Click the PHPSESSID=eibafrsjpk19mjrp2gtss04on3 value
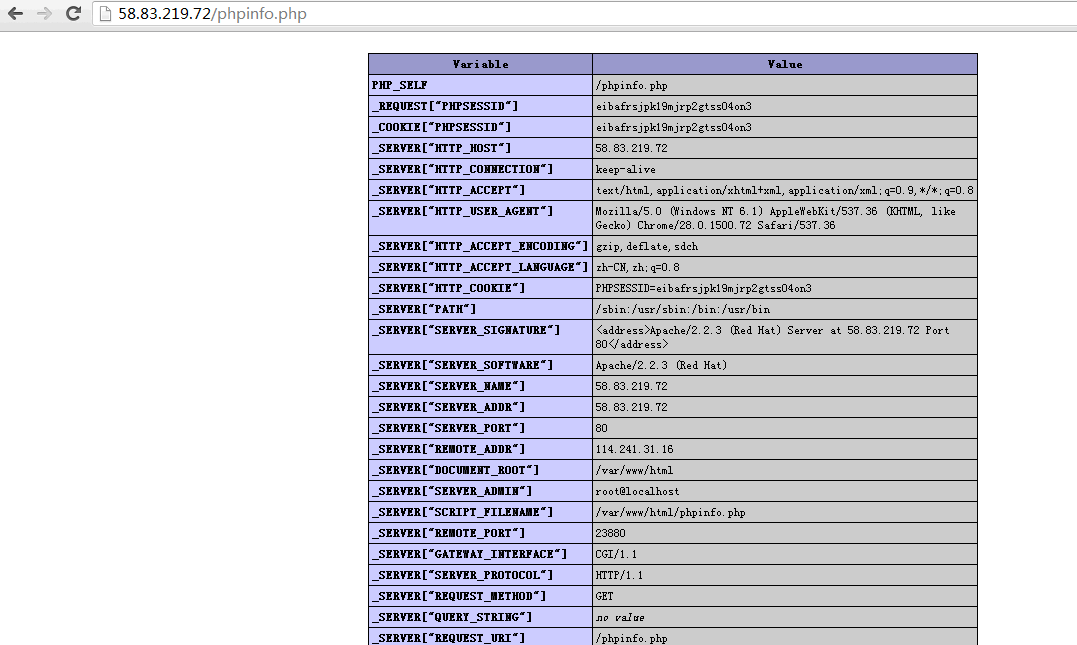 point(703,288)
